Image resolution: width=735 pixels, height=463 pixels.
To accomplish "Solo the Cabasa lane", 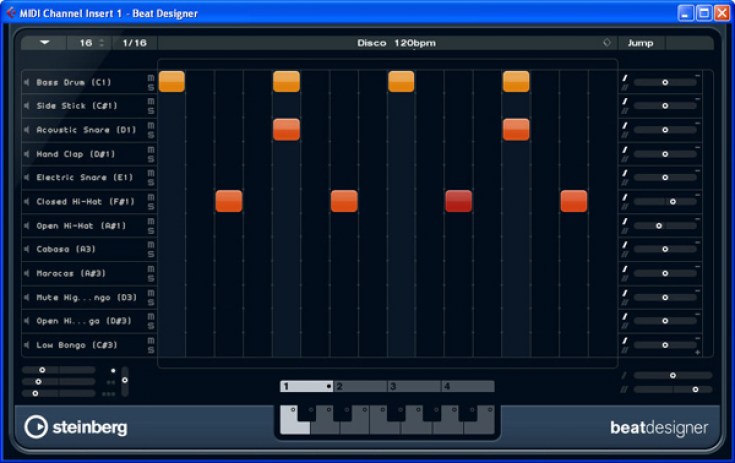I will pyautogui.click(x=151, y=254).
